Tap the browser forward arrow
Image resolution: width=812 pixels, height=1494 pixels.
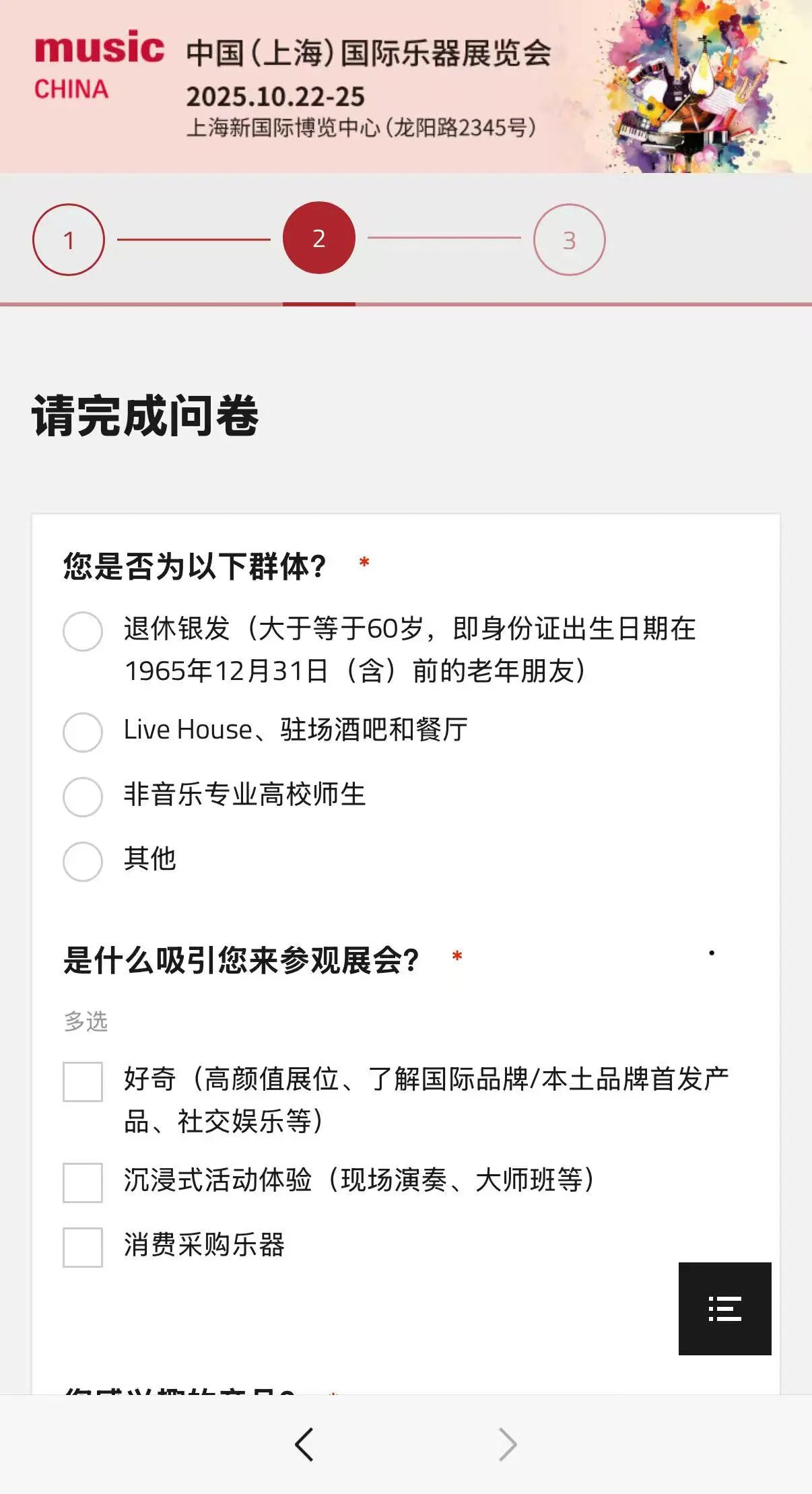pos(507,1444)
